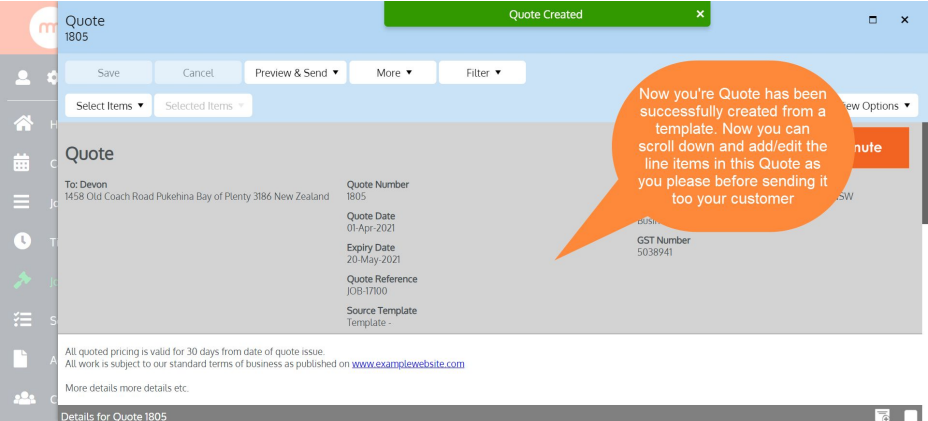Open the three-line list icon in sidebar

tap(22, 202)
